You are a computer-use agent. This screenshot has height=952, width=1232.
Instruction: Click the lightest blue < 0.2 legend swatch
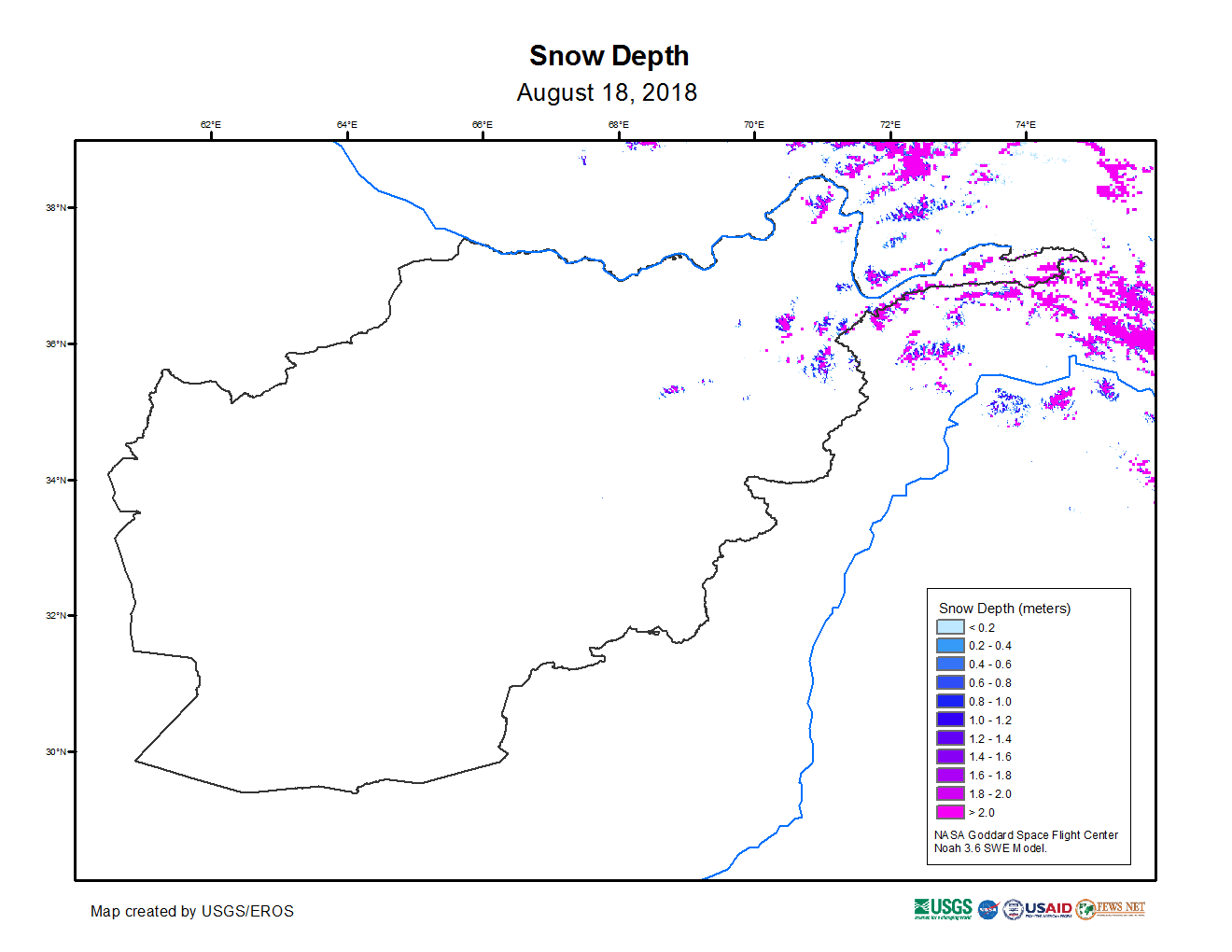(x=950, y=627)
